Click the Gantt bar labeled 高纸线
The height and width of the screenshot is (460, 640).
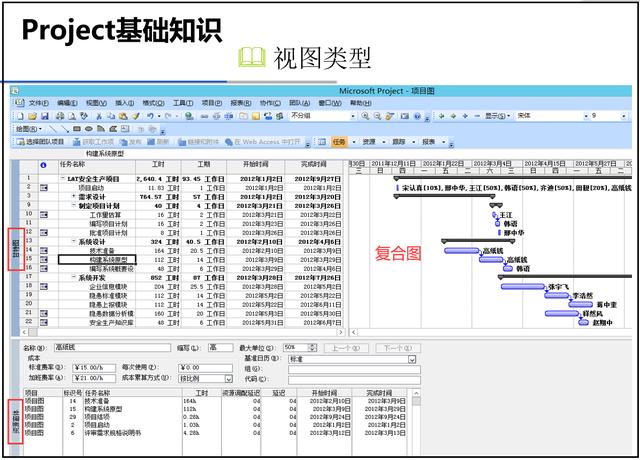[x=460, y=250]
